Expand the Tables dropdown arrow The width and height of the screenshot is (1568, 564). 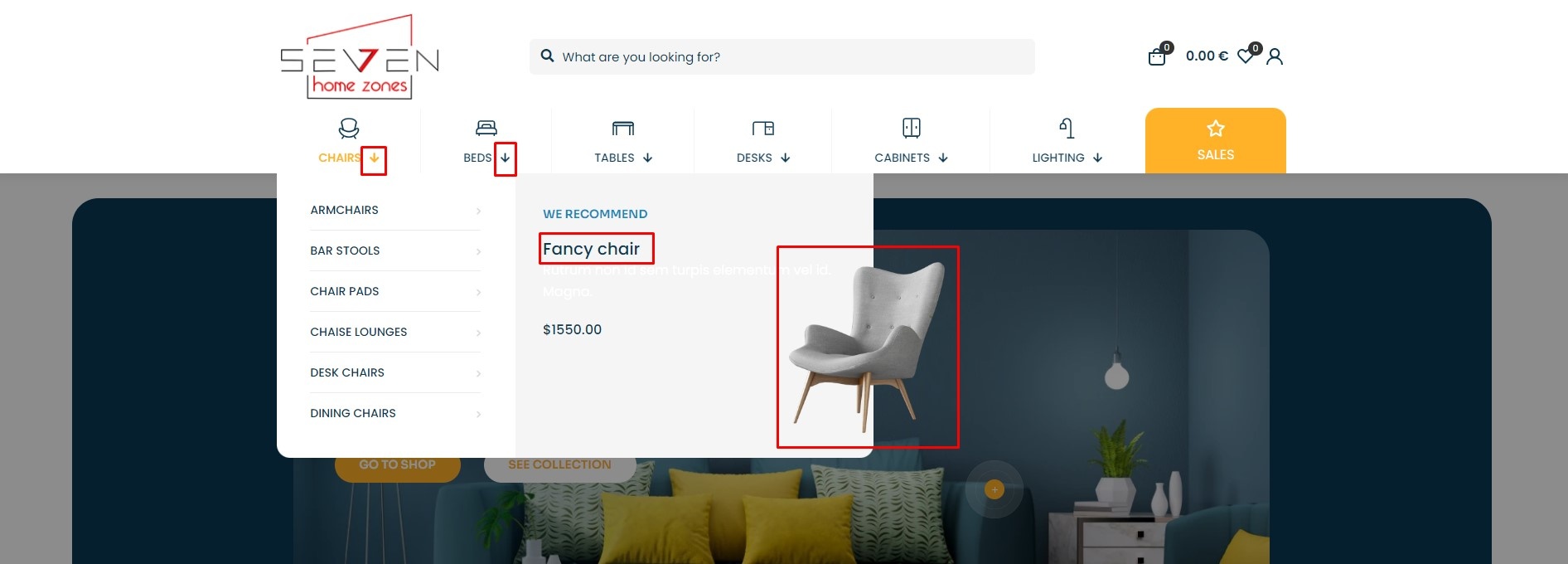[x=648, y=158]
